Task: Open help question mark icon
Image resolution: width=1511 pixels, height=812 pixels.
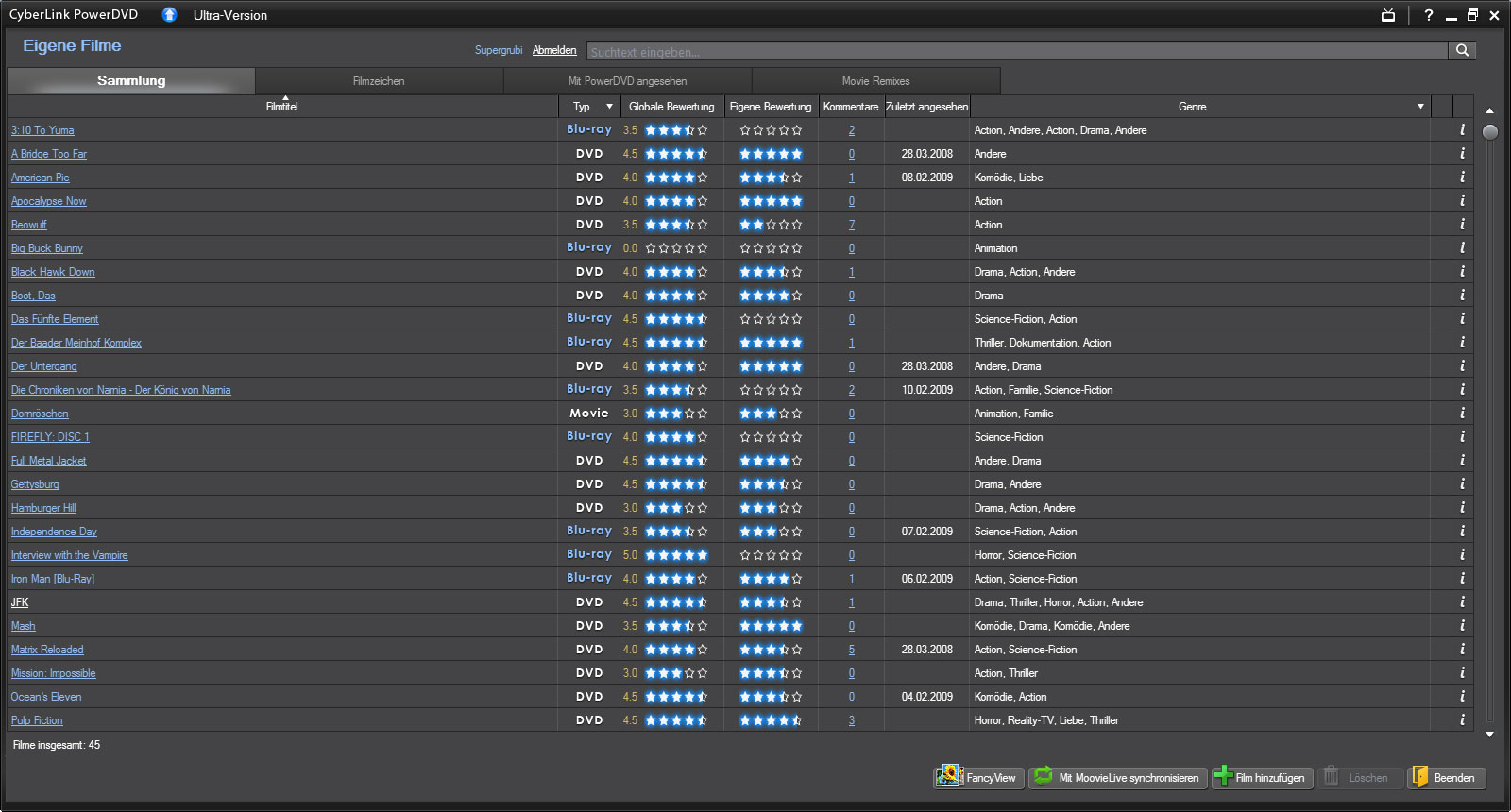Action: click(x=1429, y=15)
